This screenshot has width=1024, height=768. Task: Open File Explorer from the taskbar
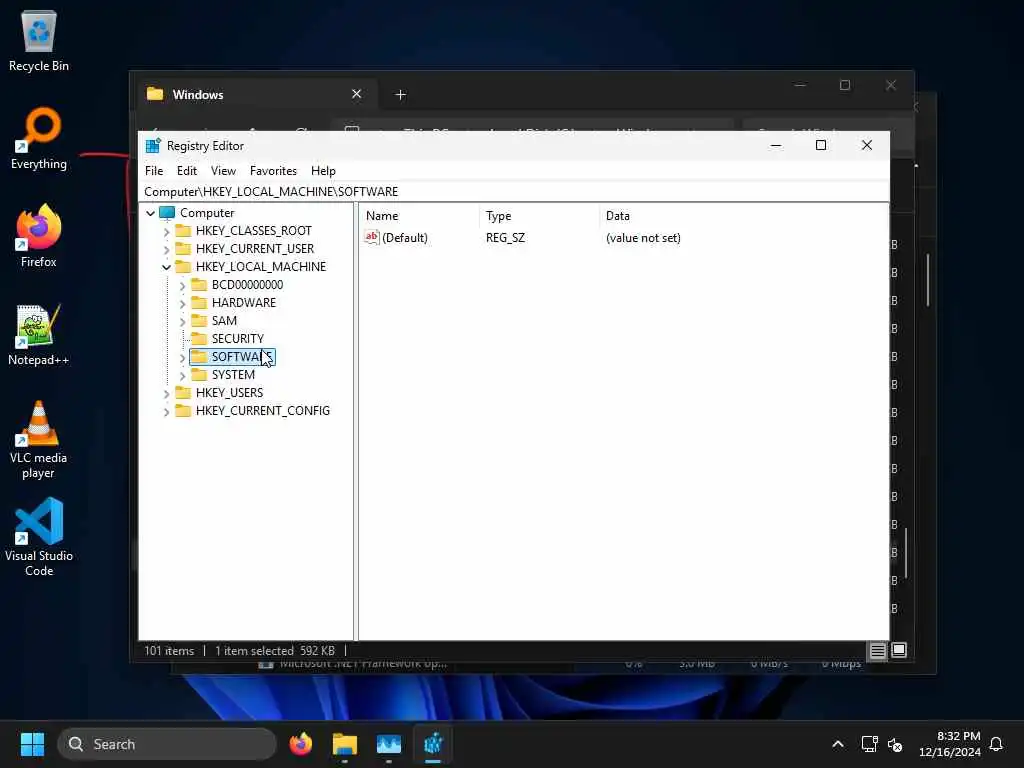coord(345,744)
